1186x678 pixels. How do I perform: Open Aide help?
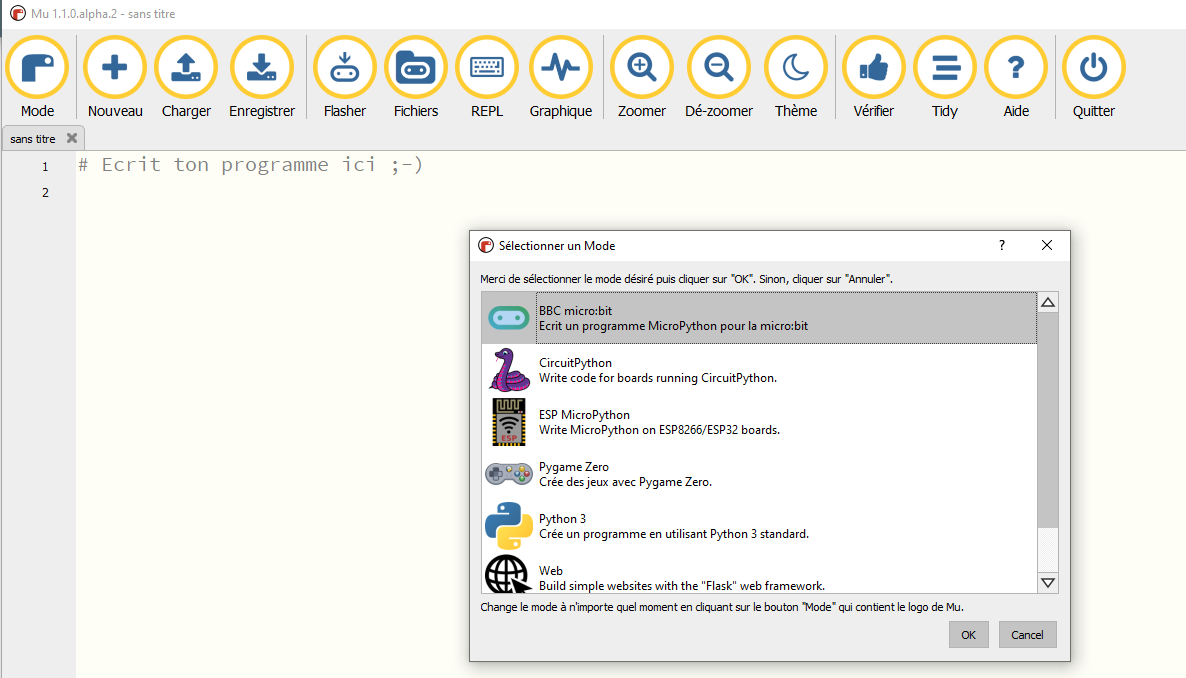pyautogui.click(x=1016, y=77)
